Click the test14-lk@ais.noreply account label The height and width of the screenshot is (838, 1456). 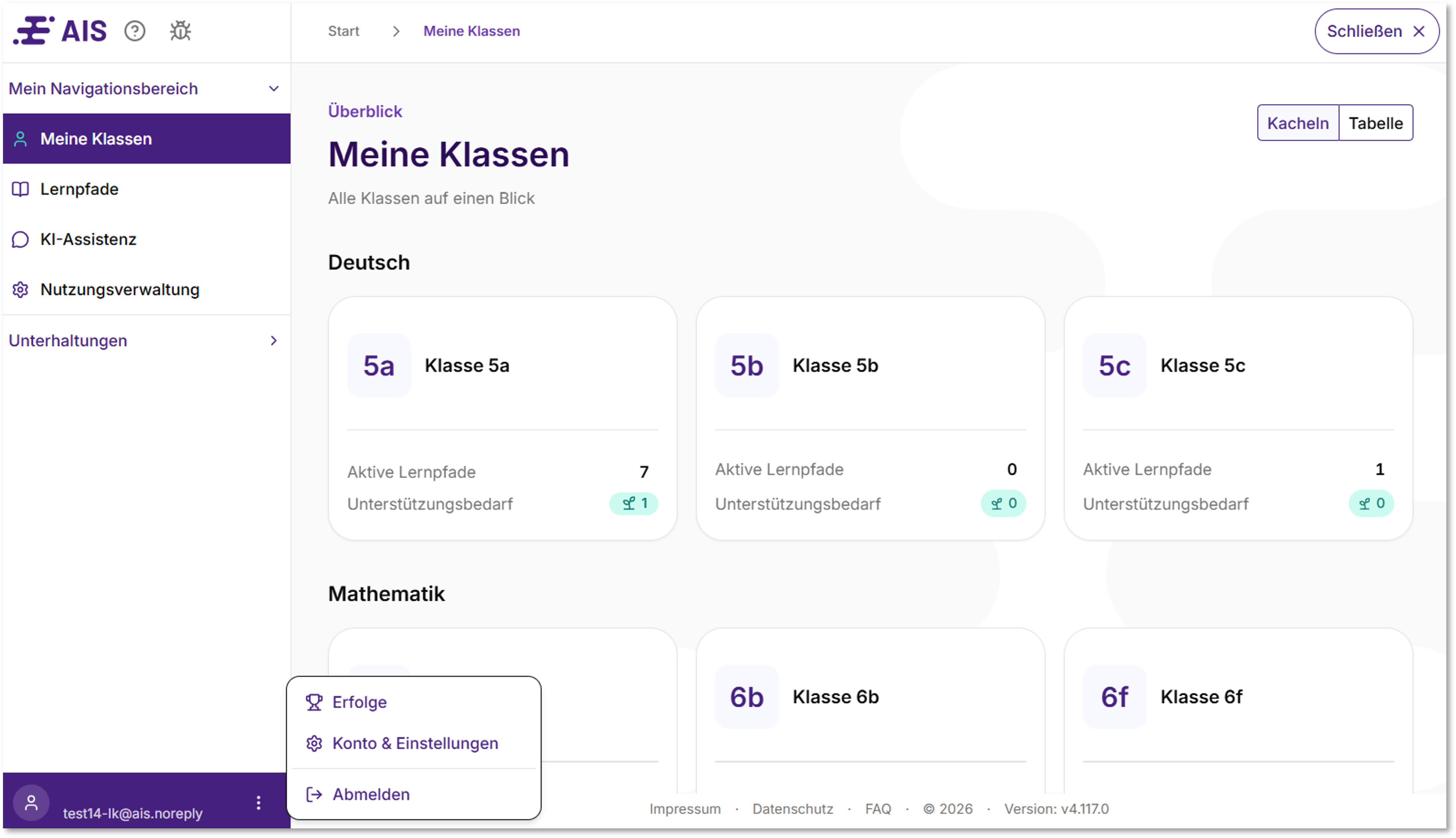[132, 813]
